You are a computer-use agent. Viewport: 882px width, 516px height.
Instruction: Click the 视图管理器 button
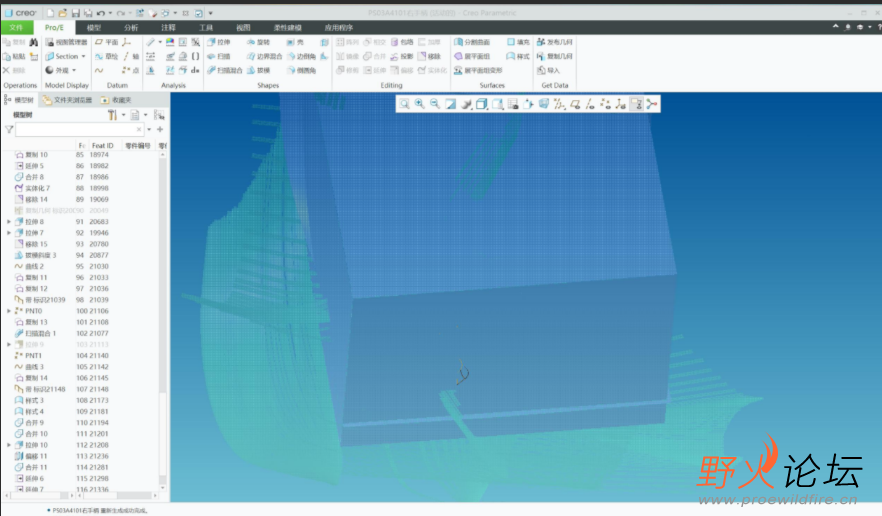66,42
